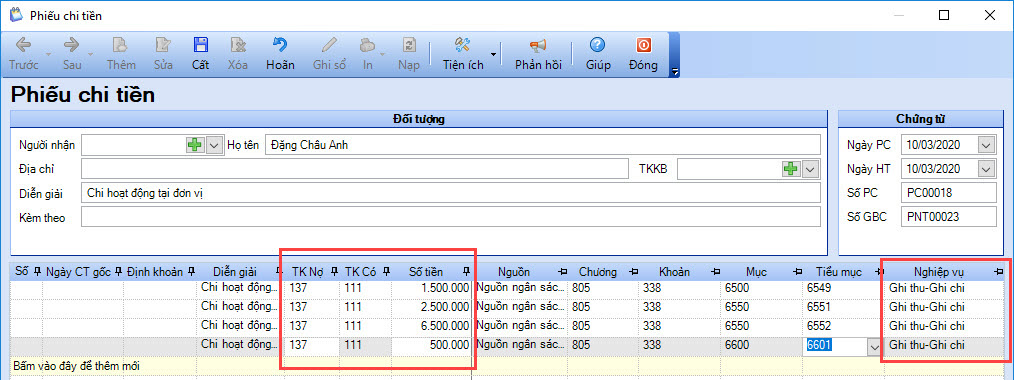Viewport: 1014px width, 380px height.
Task: Pin the Chương column
Action: click(634, 271)
